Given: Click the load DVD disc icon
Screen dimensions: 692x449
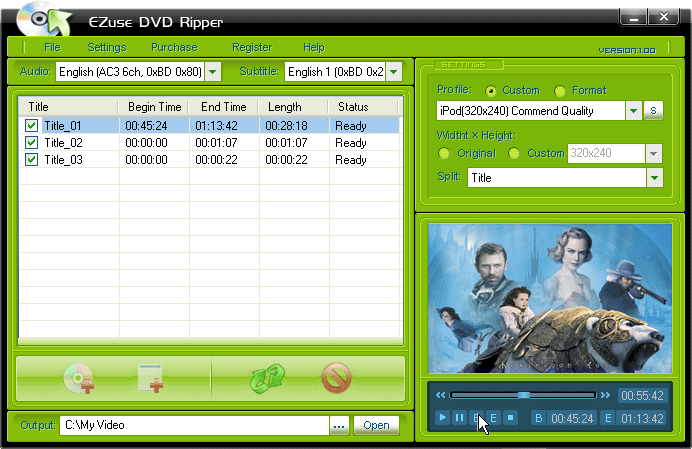Looking at the screenshot, I should (79, 378).
